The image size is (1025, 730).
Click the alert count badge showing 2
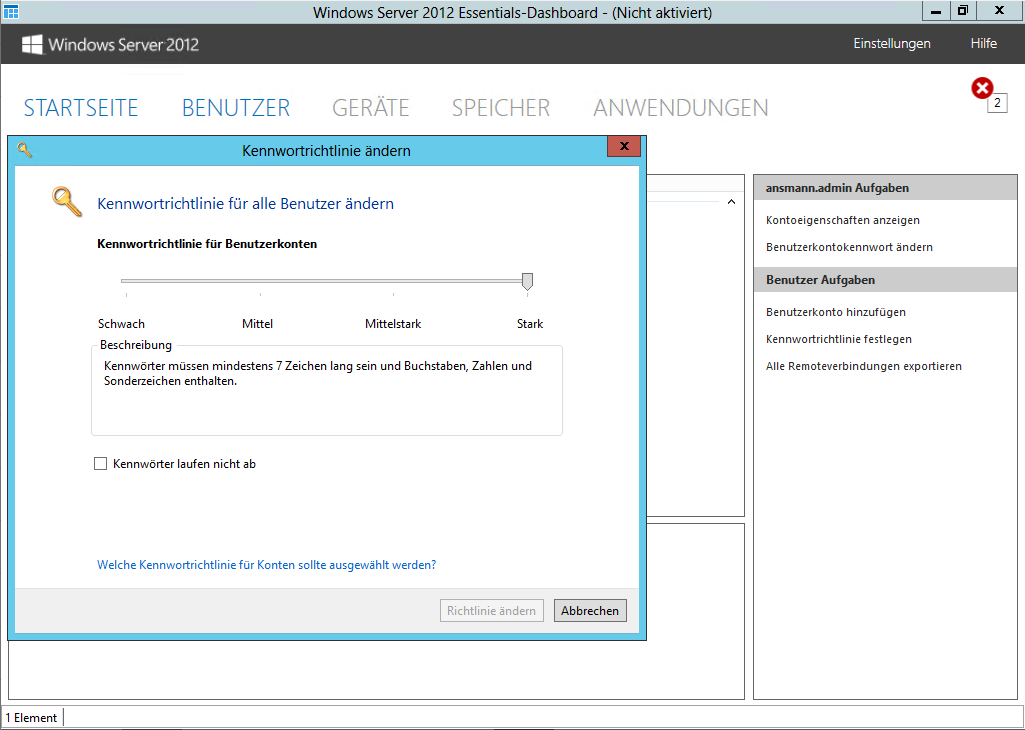[x=997, y=103]
